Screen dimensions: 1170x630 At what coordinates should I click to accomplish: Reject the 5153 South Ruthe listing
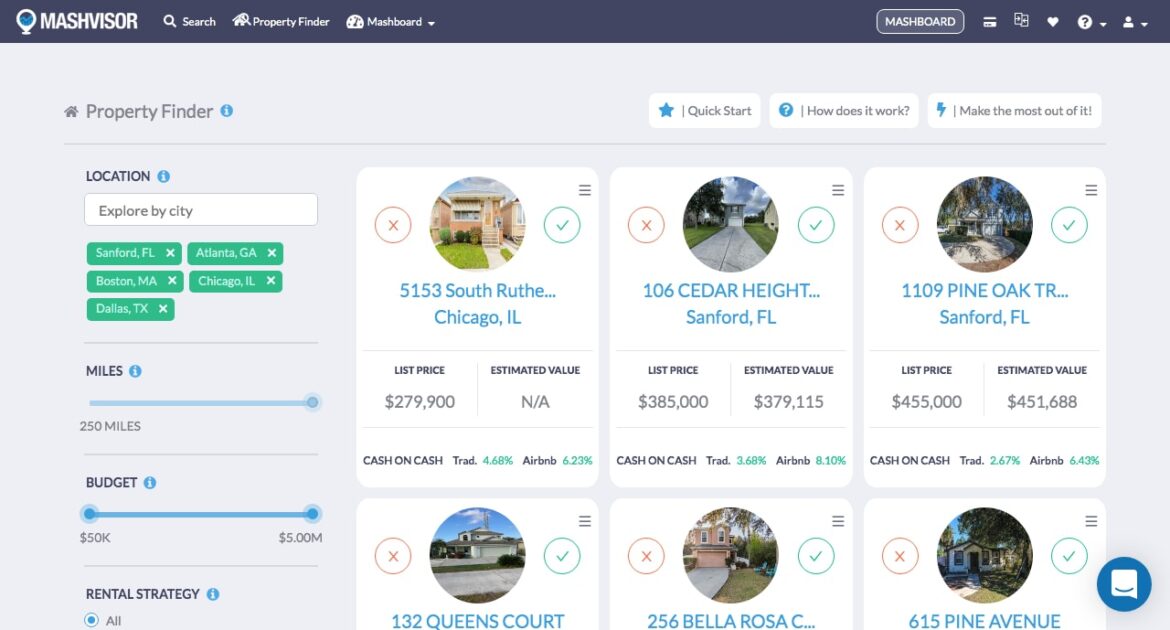(392, 225)
